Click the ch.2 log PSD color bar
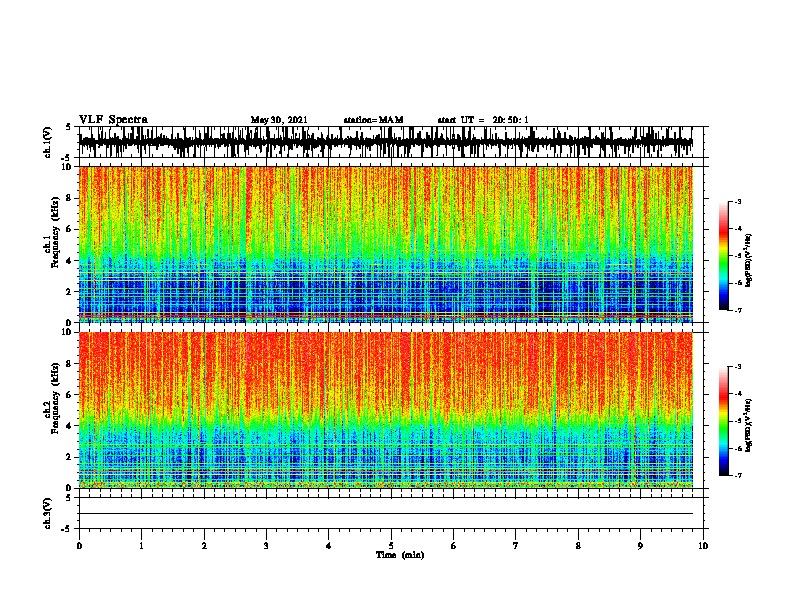The height and width of the screenshot is (612, 792). click(724, 421)
